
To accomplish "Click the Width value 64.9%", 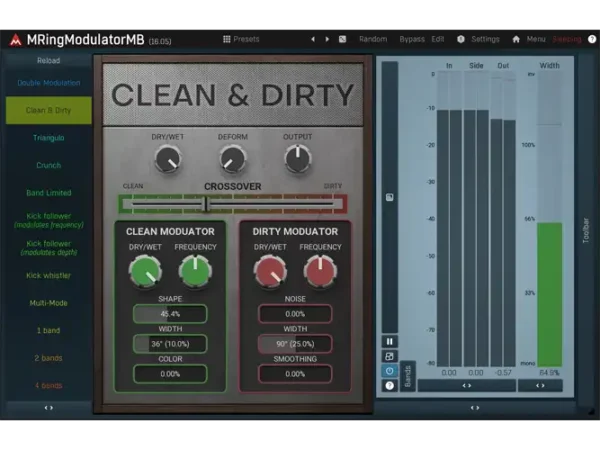I will (549, 373).
